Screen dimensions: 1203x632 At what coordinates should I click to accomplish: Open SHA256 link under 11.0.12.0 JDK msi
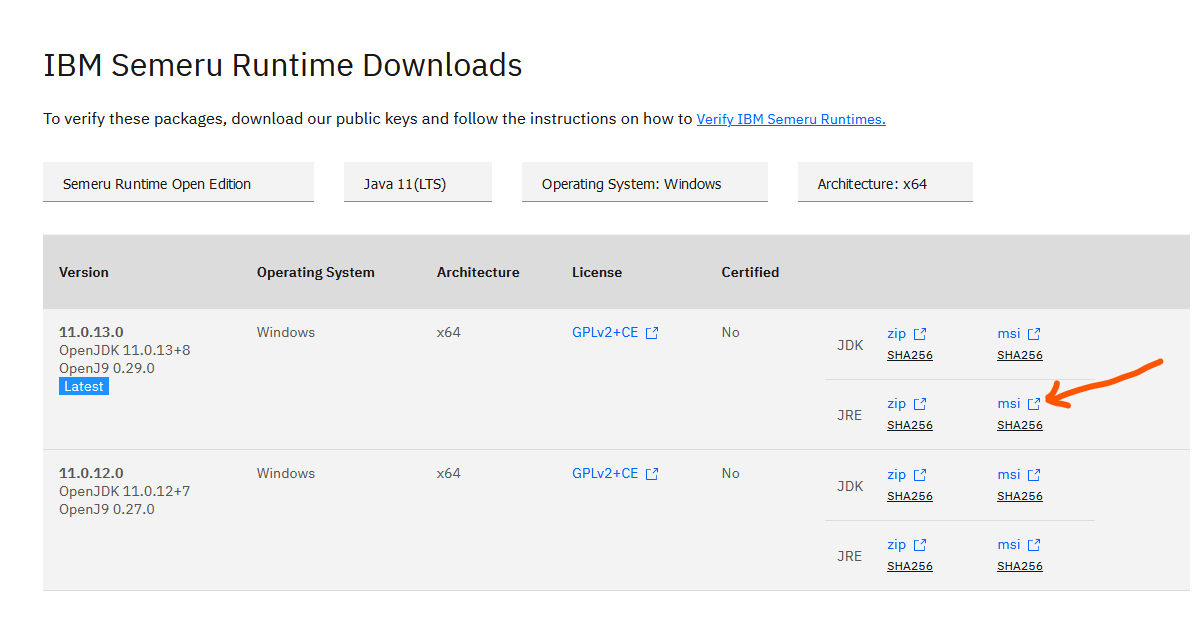1019,496
